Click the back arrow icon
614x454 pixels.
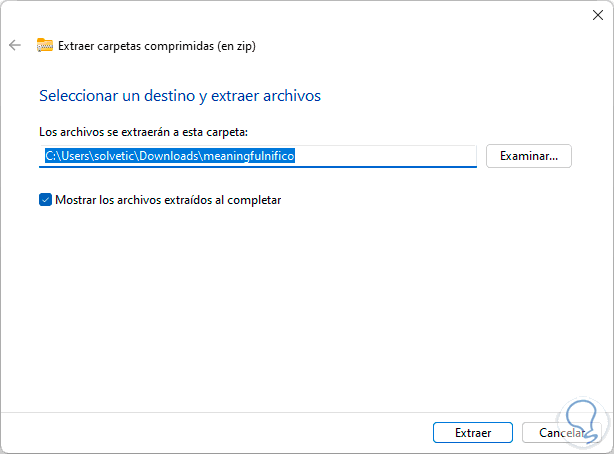coord(15,45)
